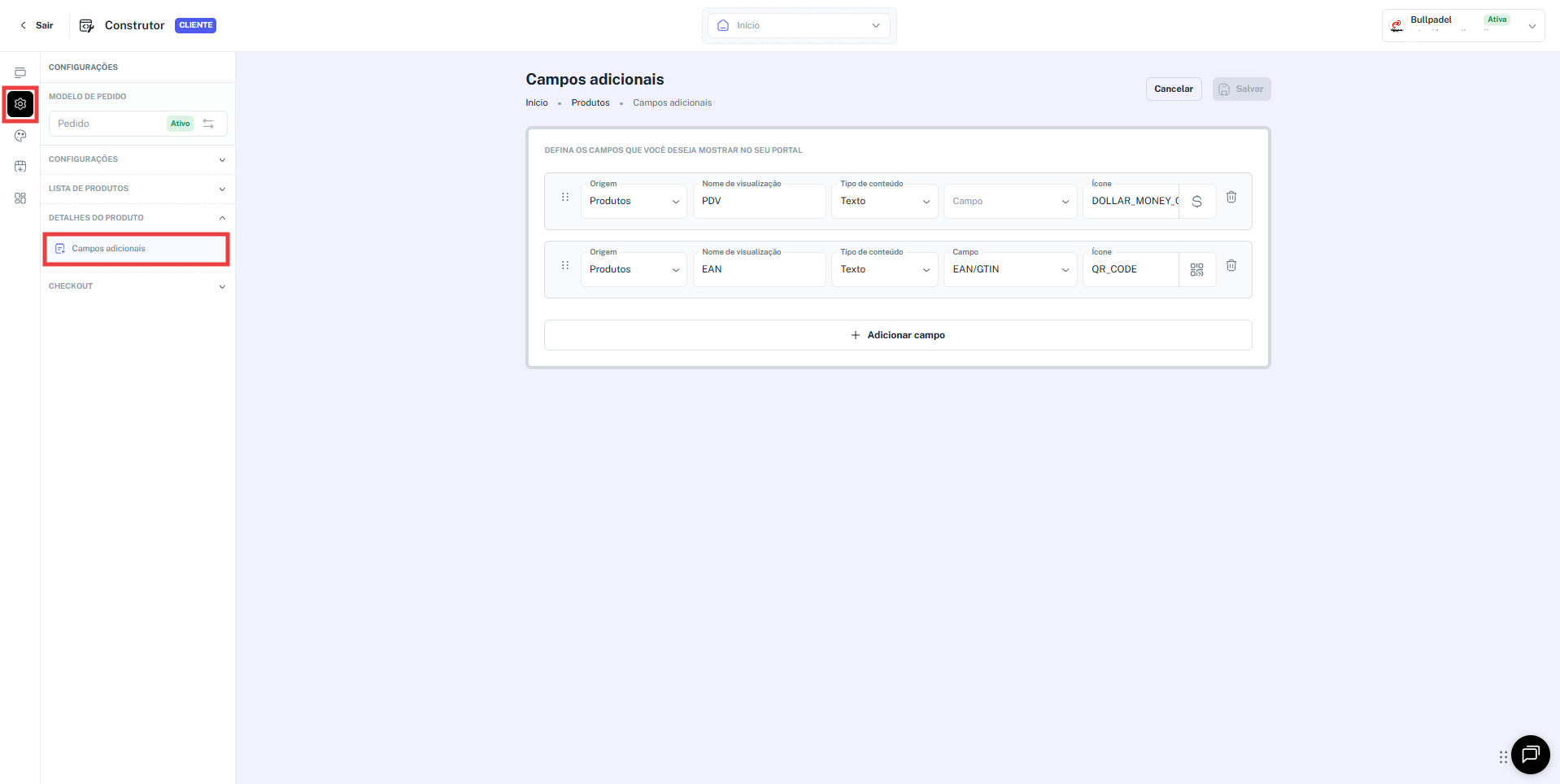The image size is (1560, 784).
Task: Open Origem dropdown in the PDV row
Action: [634, 201]
